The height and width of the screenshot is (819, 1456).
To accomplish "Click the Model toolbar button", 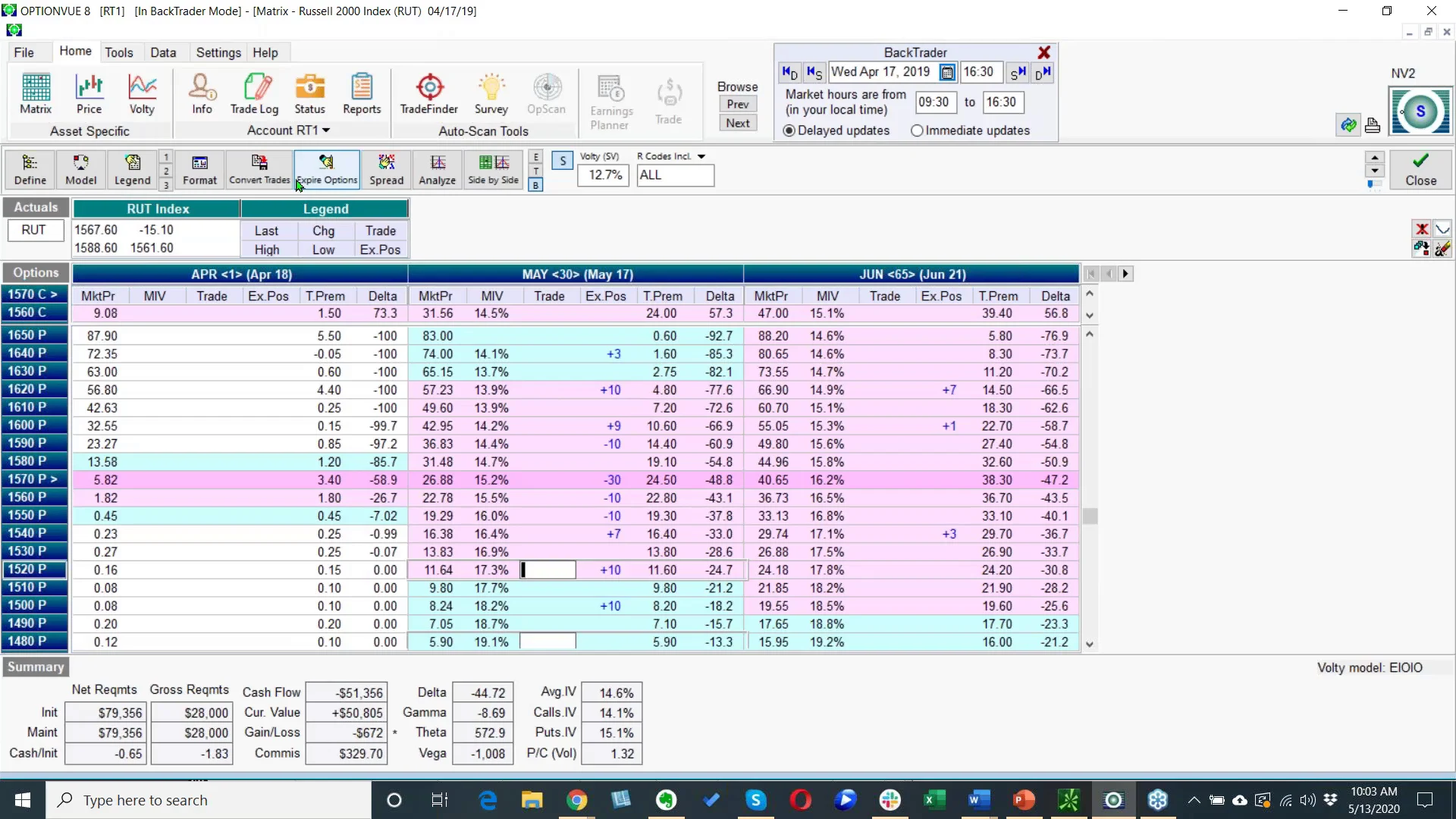I will coord(80,170).
